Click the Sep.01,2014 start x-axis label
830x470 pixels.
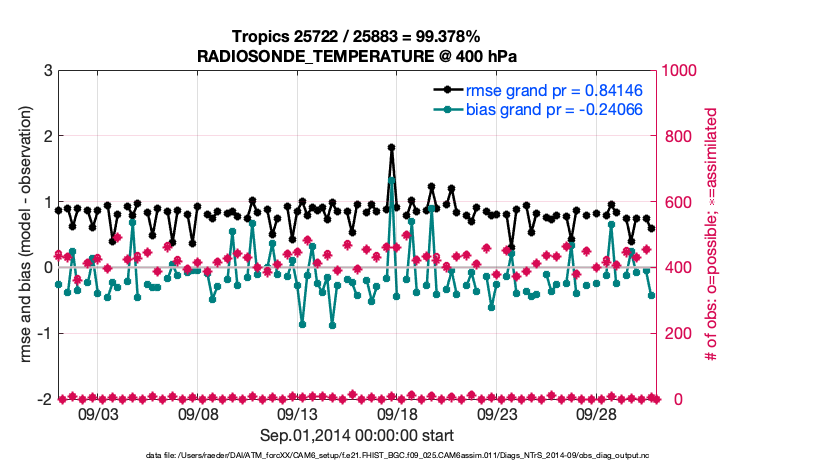(x=357, y=435)
